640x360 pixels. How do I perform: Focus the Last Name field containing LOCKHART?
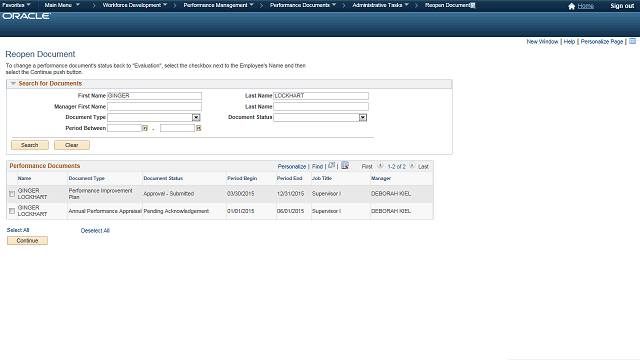(321, 96)
